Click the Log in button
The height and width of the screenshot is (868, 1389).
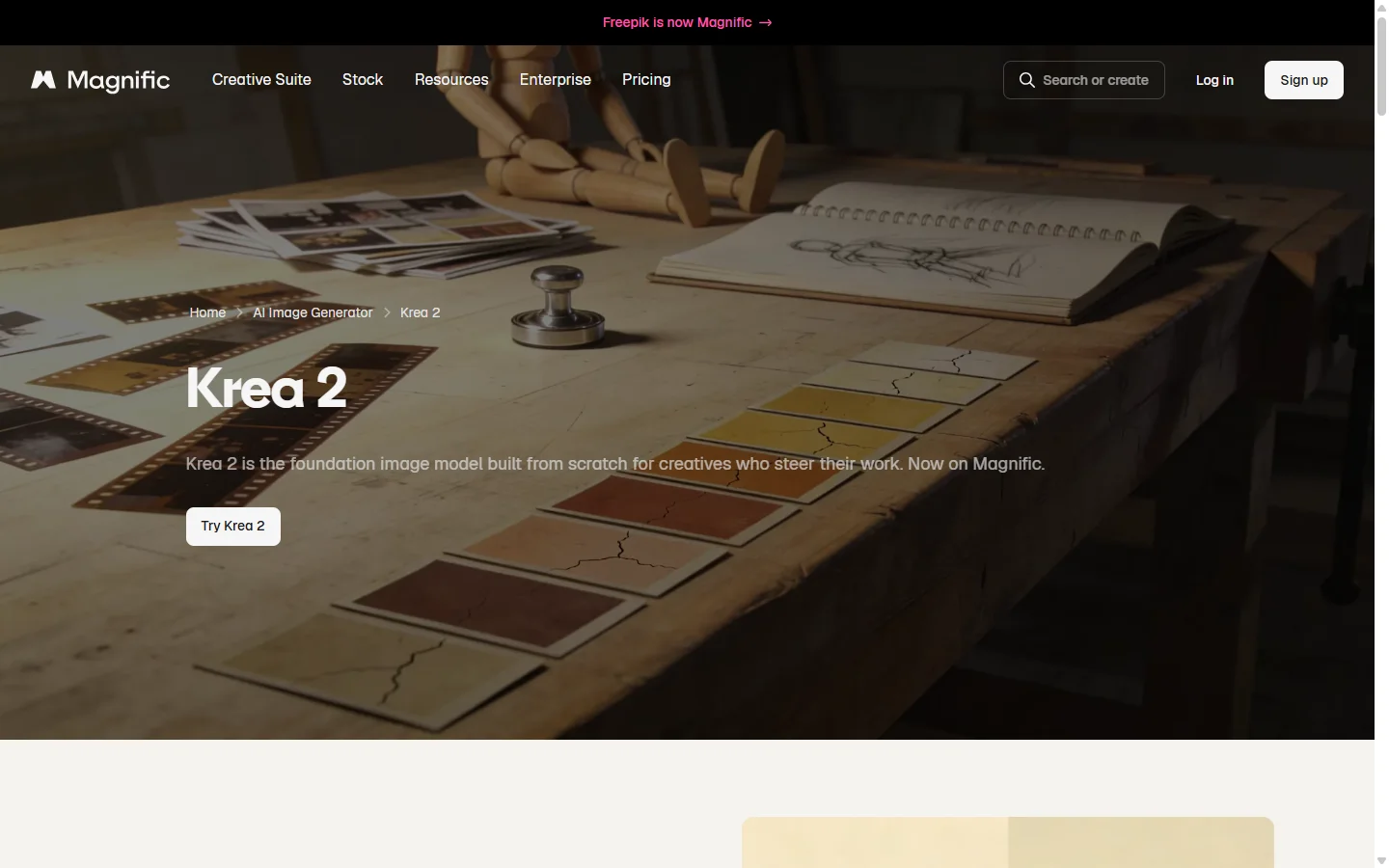(1214, 80)
